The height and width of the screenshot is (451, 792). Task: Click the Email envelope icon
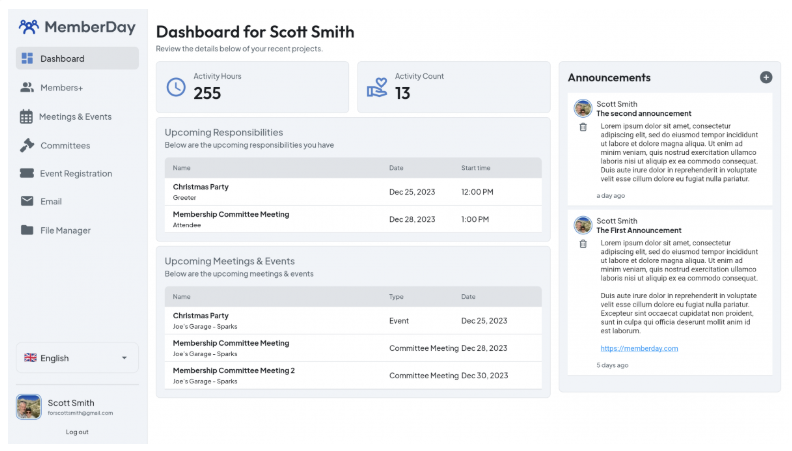(x=27, y=201)
